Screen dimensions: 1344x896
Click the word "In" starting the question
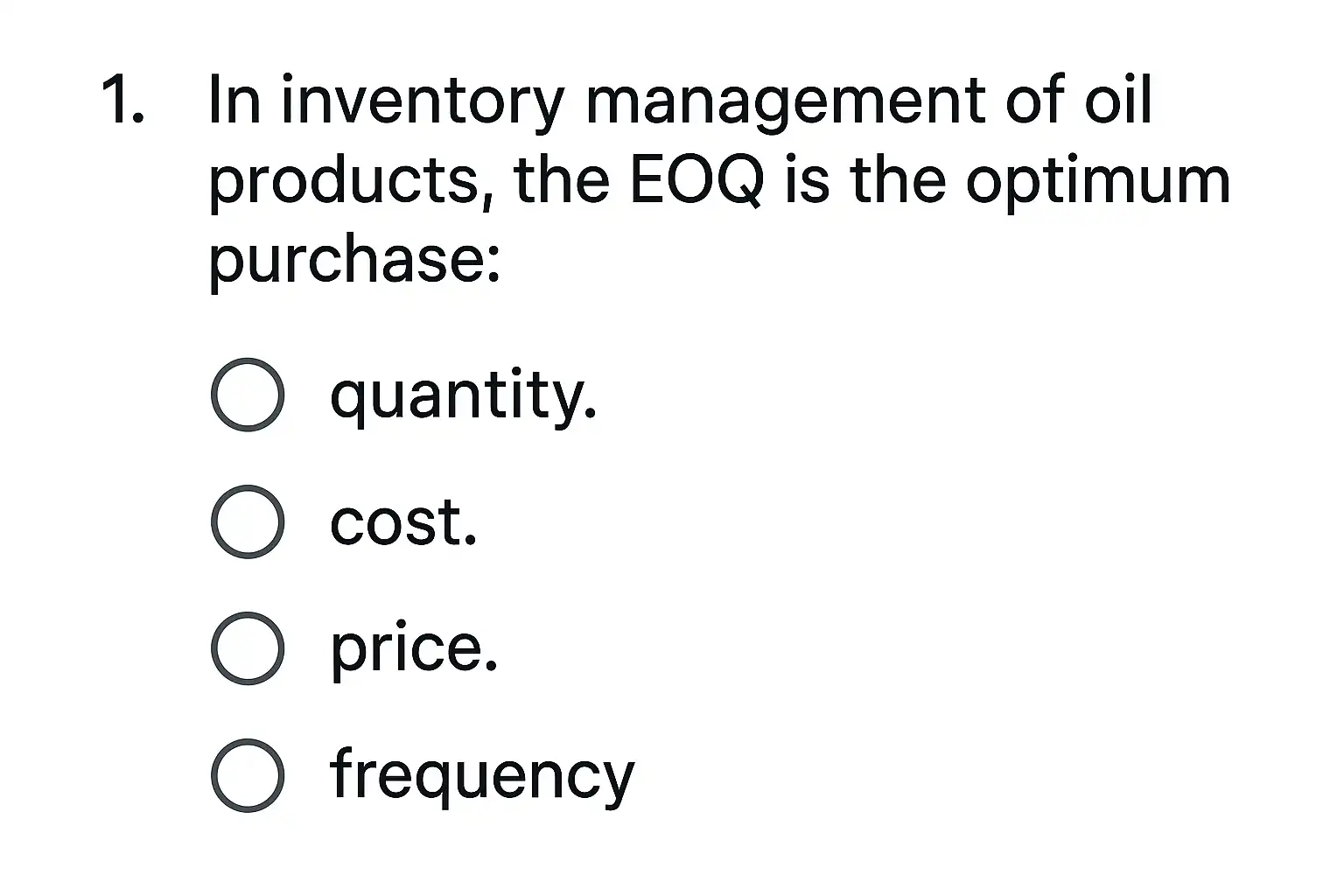pos(234,99)
